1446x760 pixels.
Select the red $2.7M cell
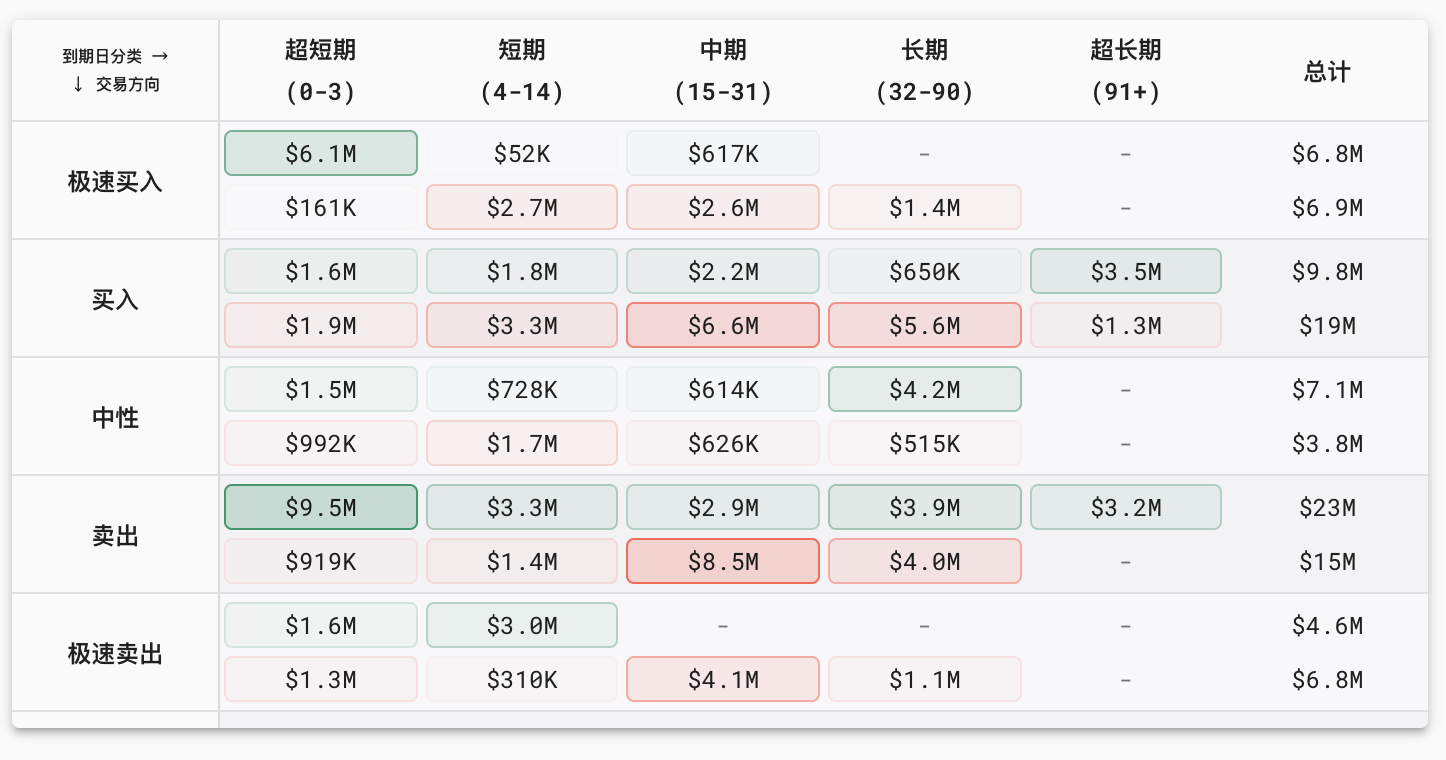coord(522,207)
